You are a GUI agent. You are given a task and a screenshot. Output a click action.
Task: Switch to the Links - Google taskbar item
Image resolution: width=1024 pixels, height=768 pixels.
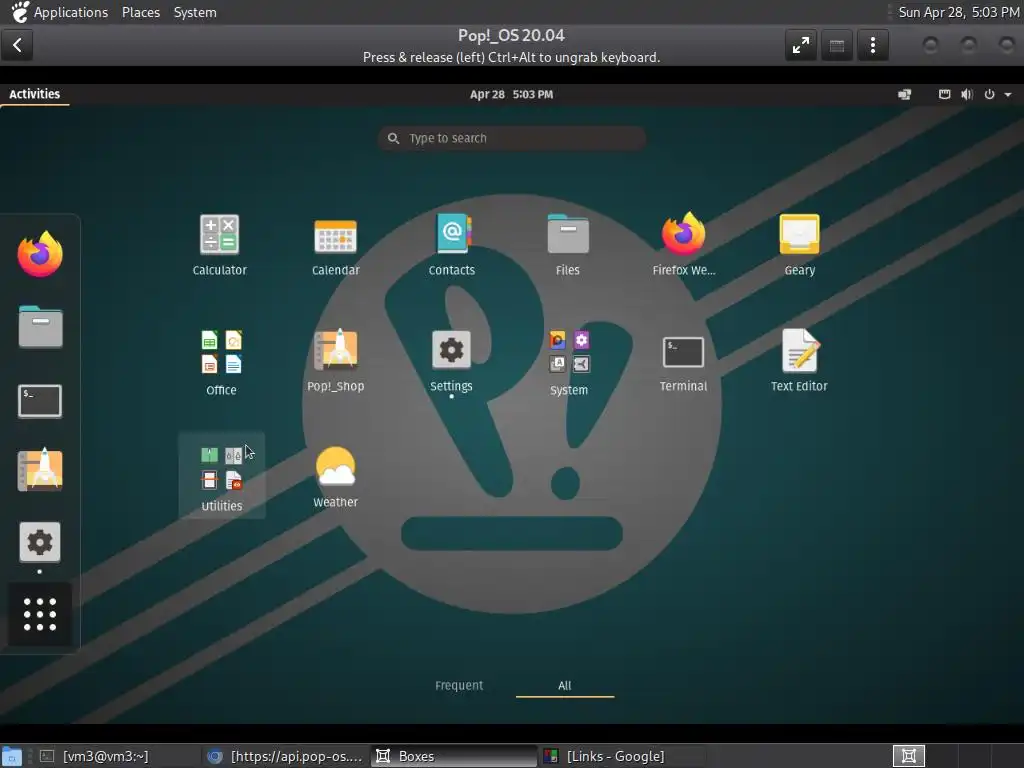620,756
